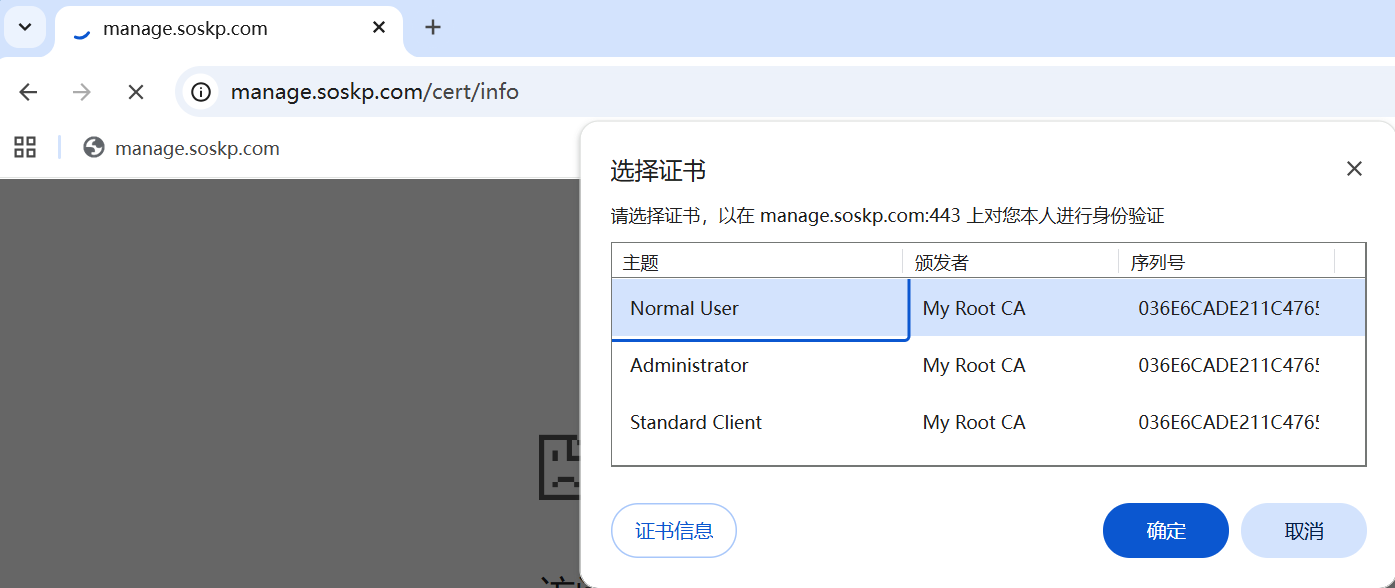Open the apps grid in bookmarks bar

(25, 148)
